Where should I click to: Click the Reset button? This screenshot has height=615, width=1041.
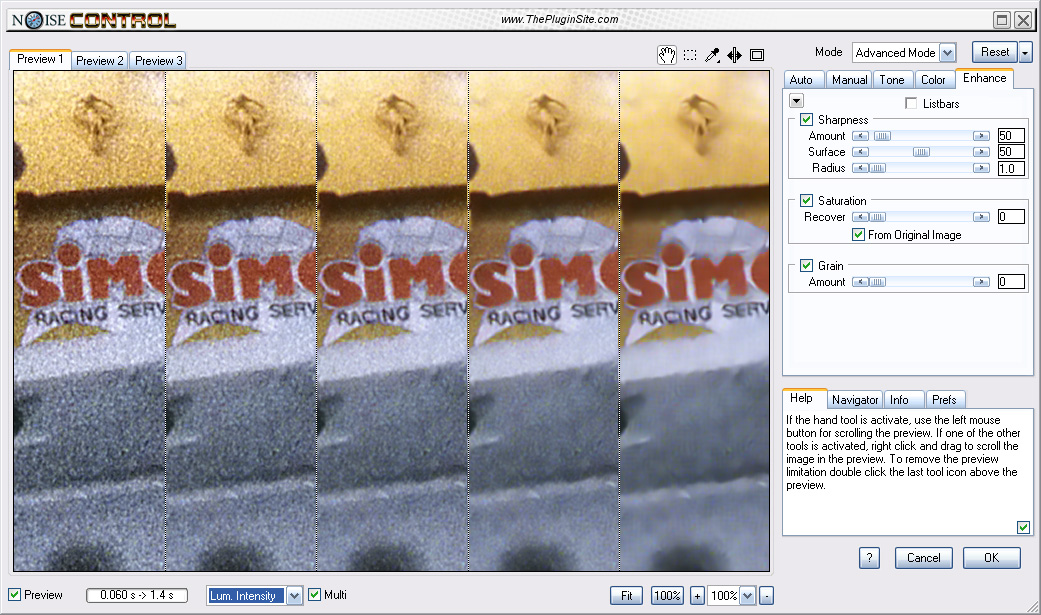point(995,52)
